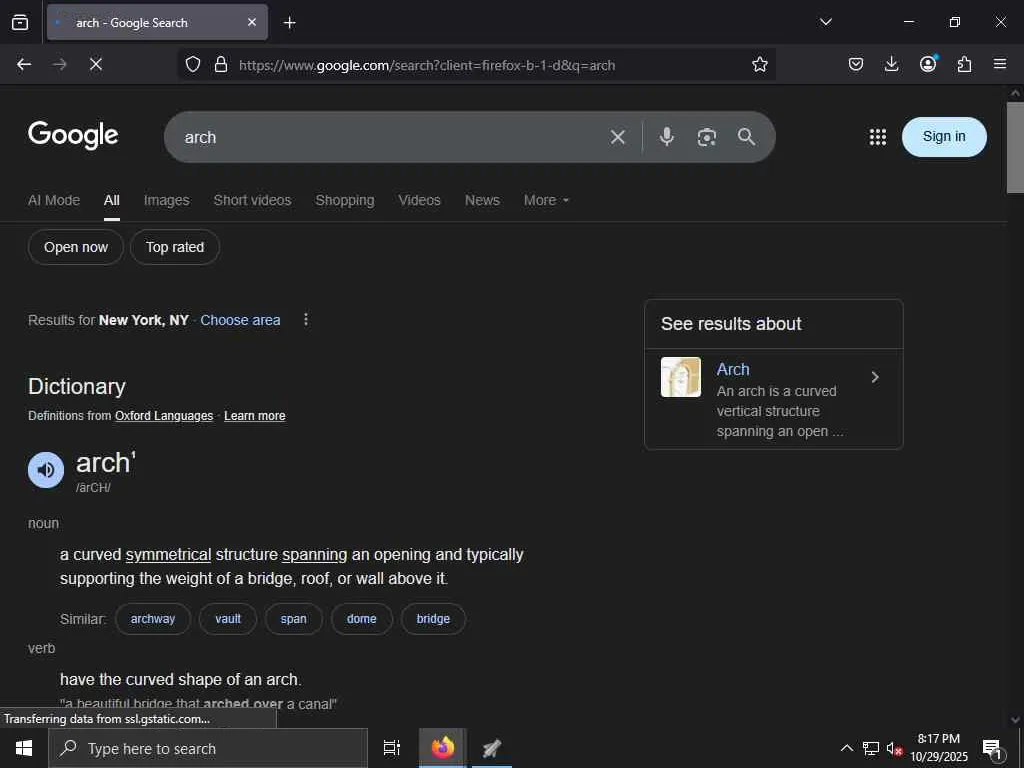This screenshot has width=1024, height=768.
Task: Show hidden system tray icons
Action: (x=846, y=748)
